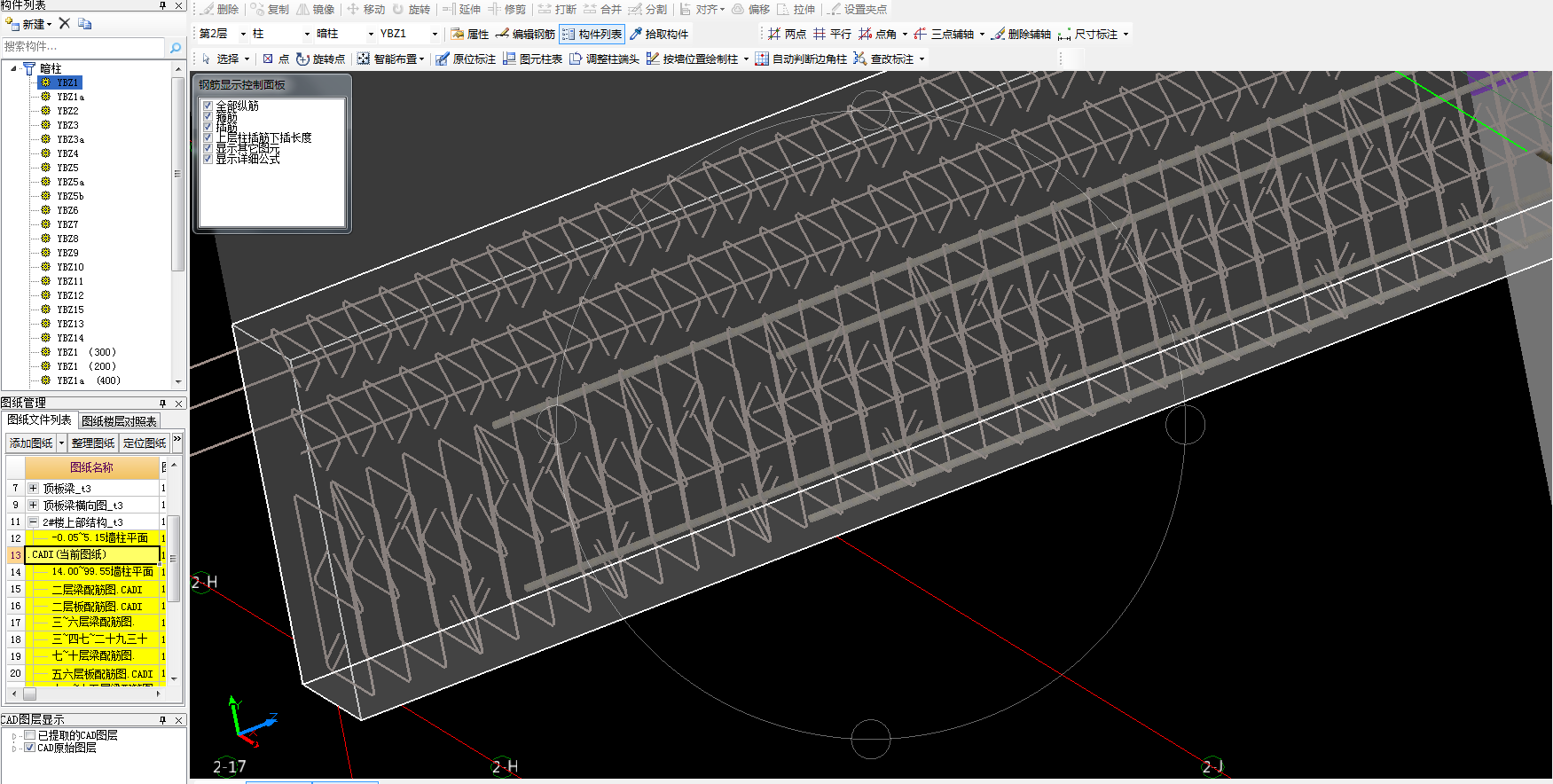Click 调整柱端头 (adjust column end) tool
The image size is (1553, 784).
pos(604,59)
